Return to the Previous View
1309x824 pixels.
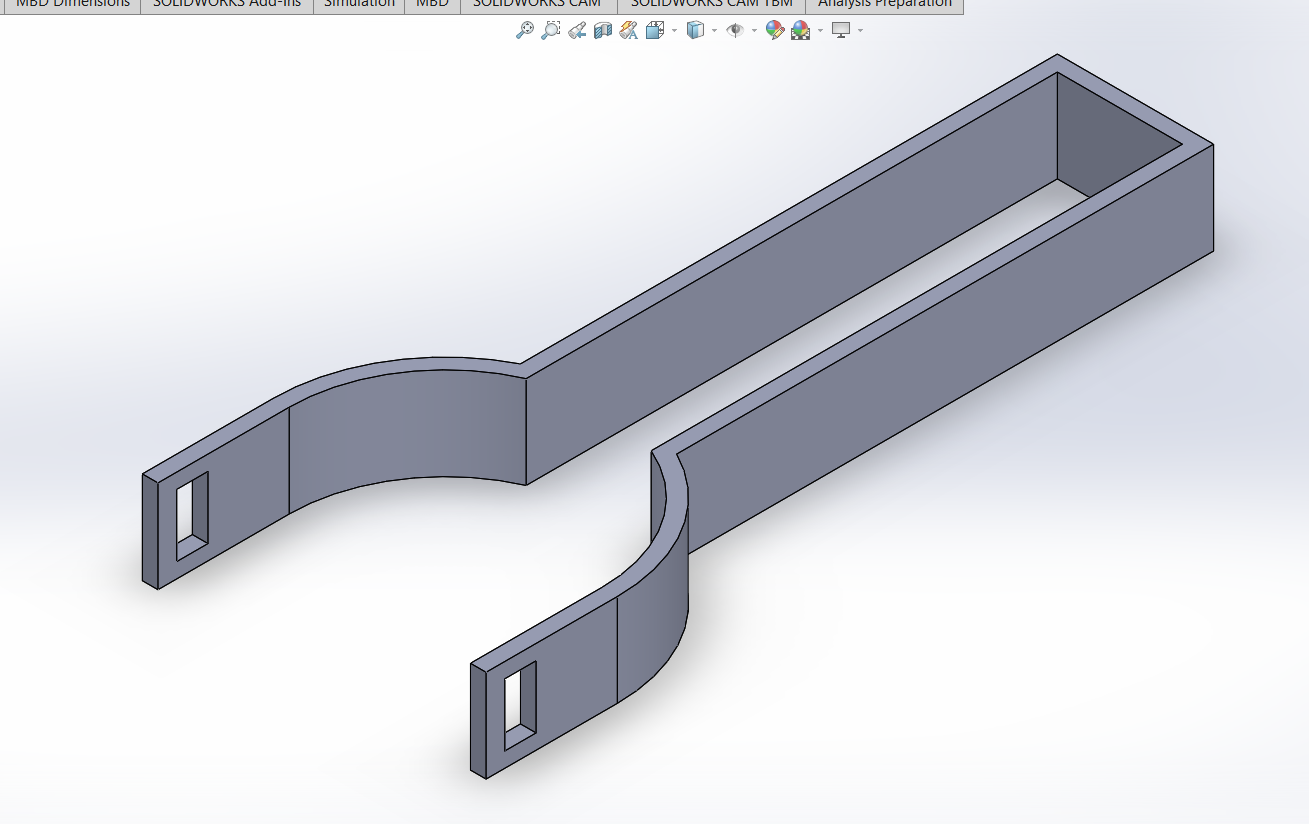577,31
